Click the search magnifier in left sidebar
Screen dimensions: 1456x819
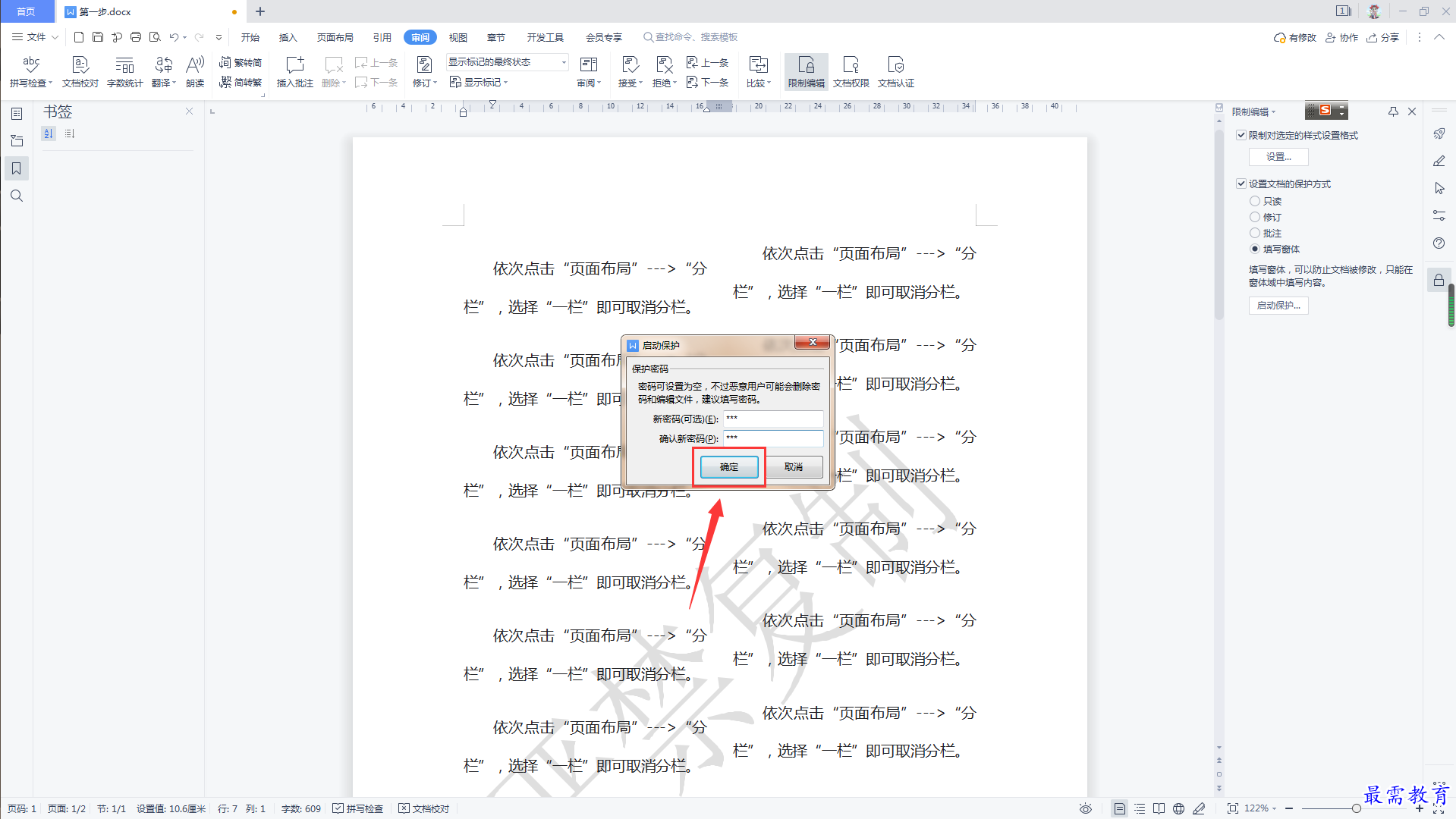(x=17, y=196)
